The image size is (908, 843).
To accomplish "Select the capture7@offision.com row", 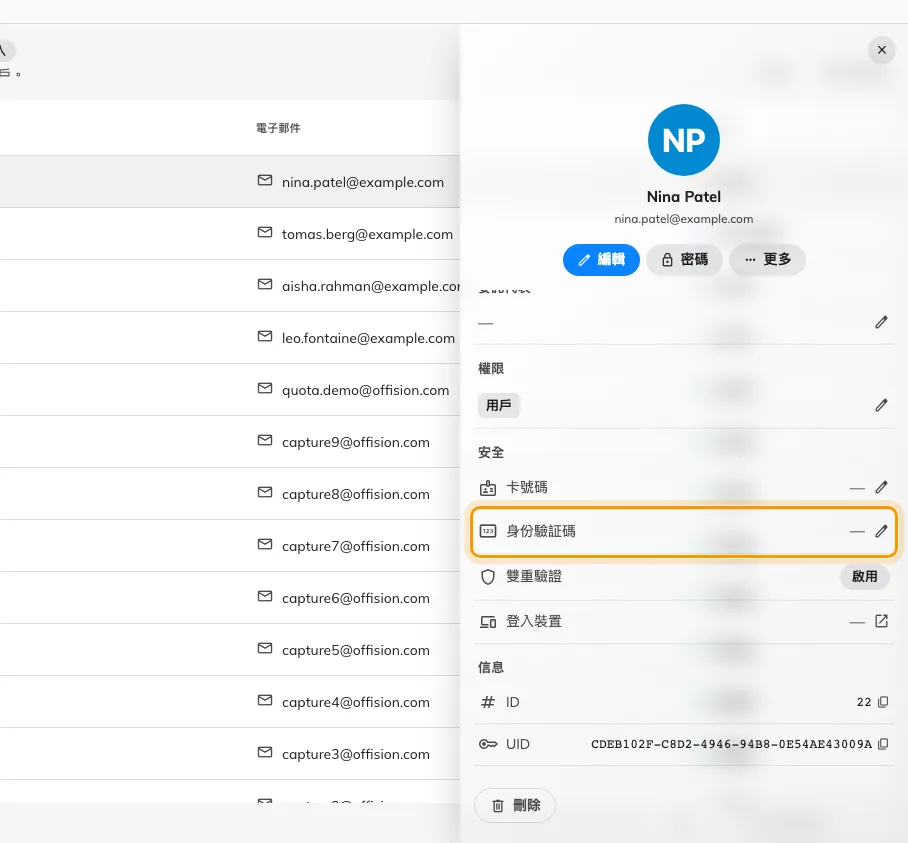I will (x=230, y=546).
